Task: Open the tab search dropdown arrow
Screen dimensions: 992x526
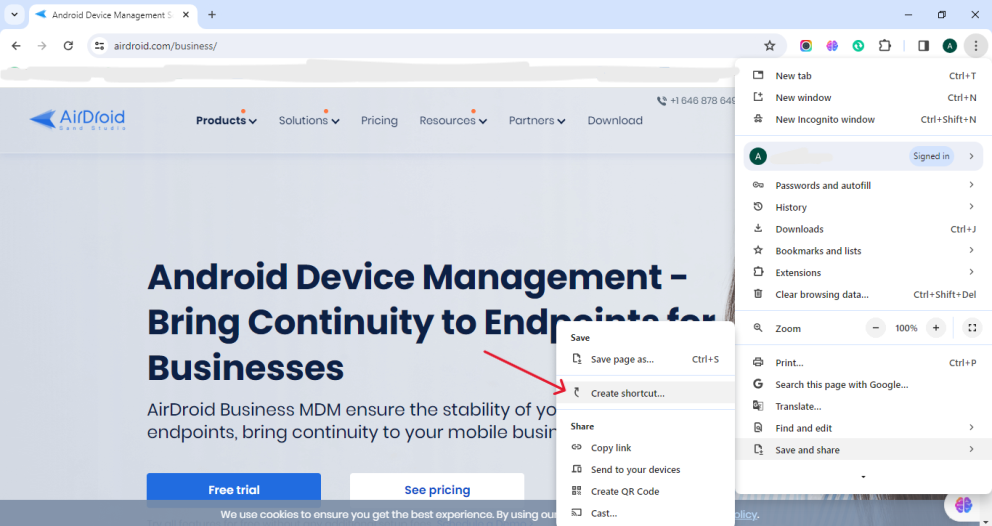Action: [14, 15]
